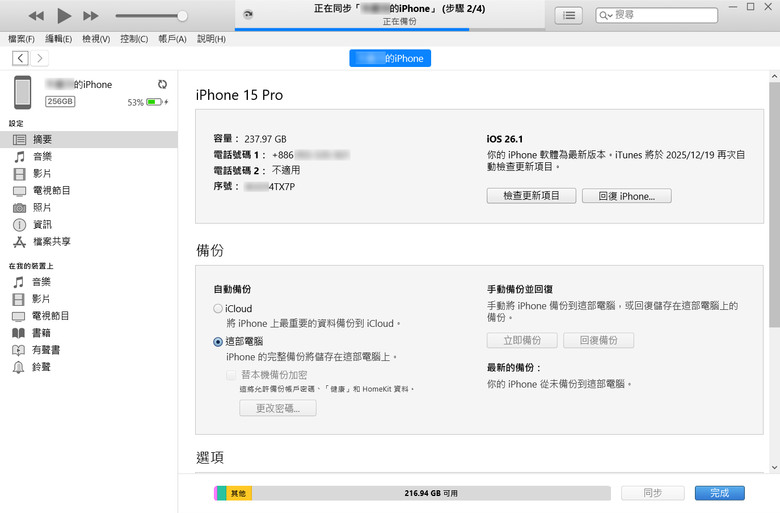Click the scrollbar up arrow

(774, 77)
